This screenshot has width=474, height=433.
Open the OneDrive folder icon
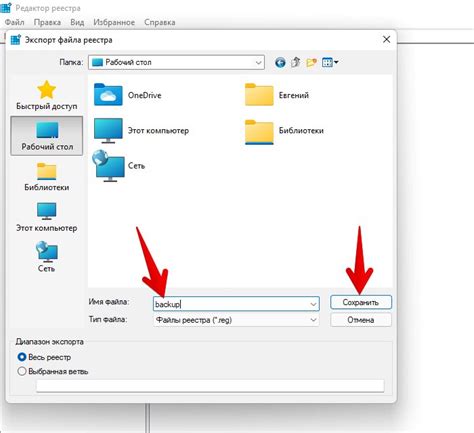click(108, 95)
